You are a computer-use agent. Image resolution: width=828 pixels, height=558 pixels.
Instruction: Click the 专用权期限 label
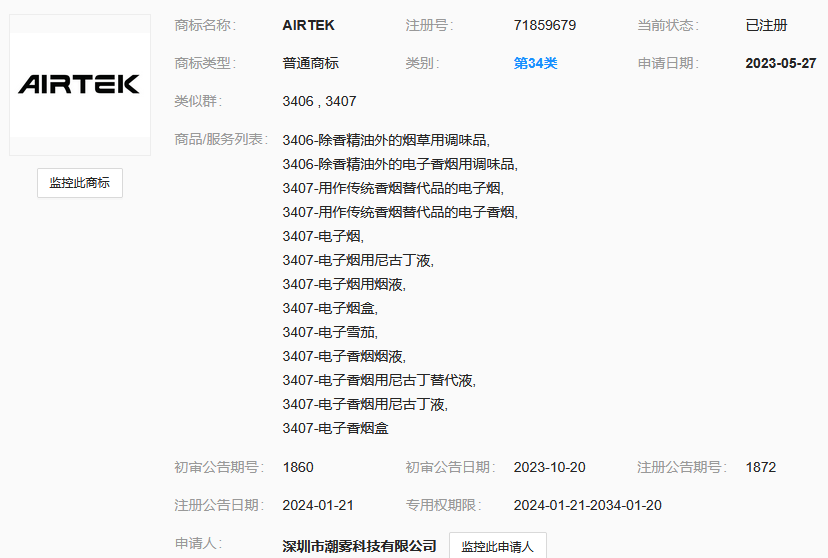coord(444,505)
